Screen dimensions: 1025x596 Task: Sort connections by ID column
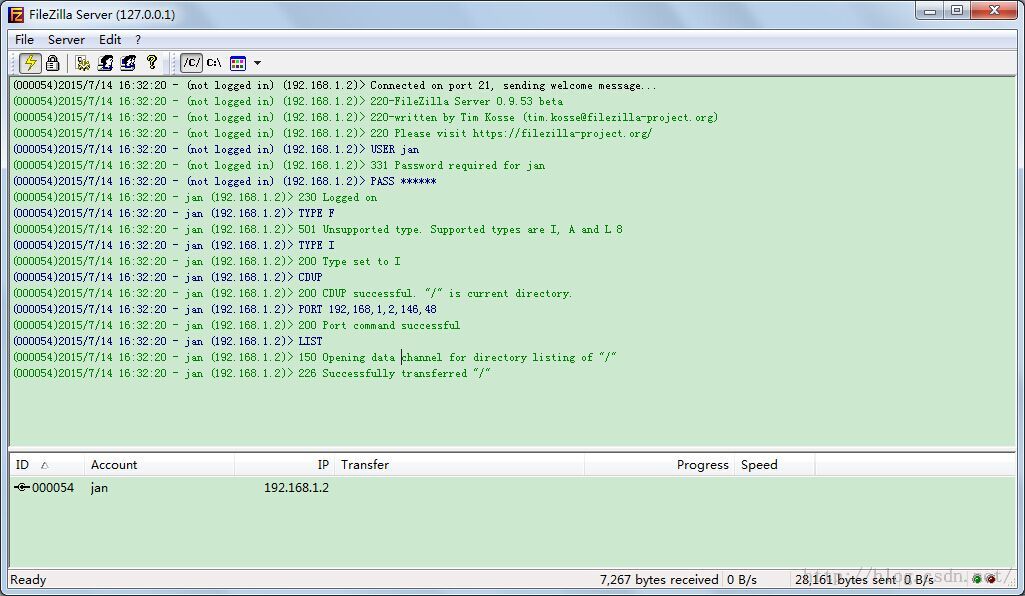pyautogui.click(x=46, y=465)
